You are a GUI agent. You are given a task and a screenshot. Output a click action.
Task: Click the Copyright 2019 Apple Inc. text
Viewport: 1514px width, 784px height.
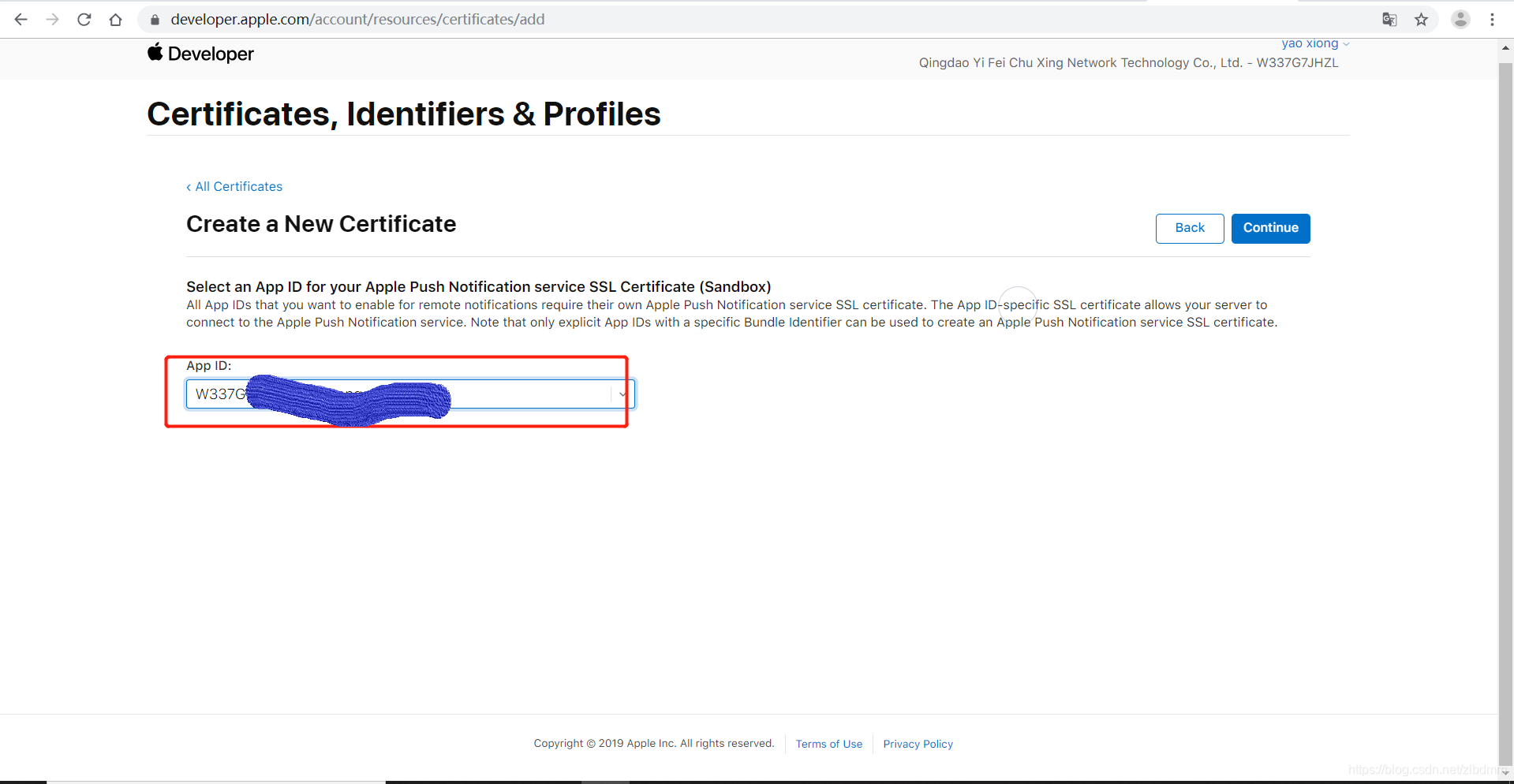coord(654,744)
